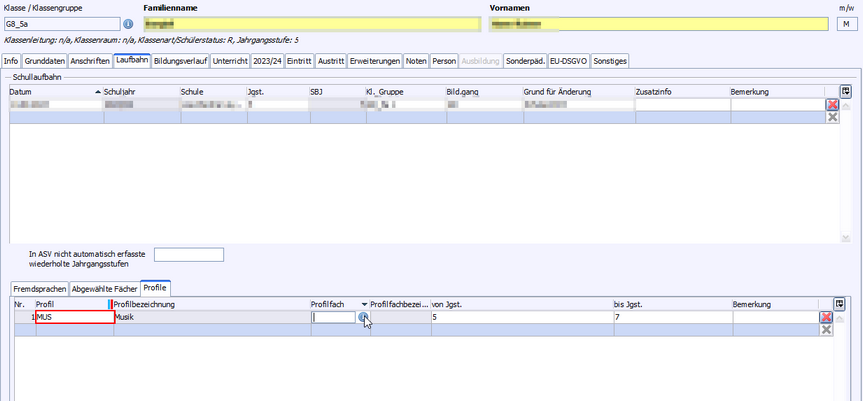
Task: Open the Profile table column settings icon
Action: (840, 304)
